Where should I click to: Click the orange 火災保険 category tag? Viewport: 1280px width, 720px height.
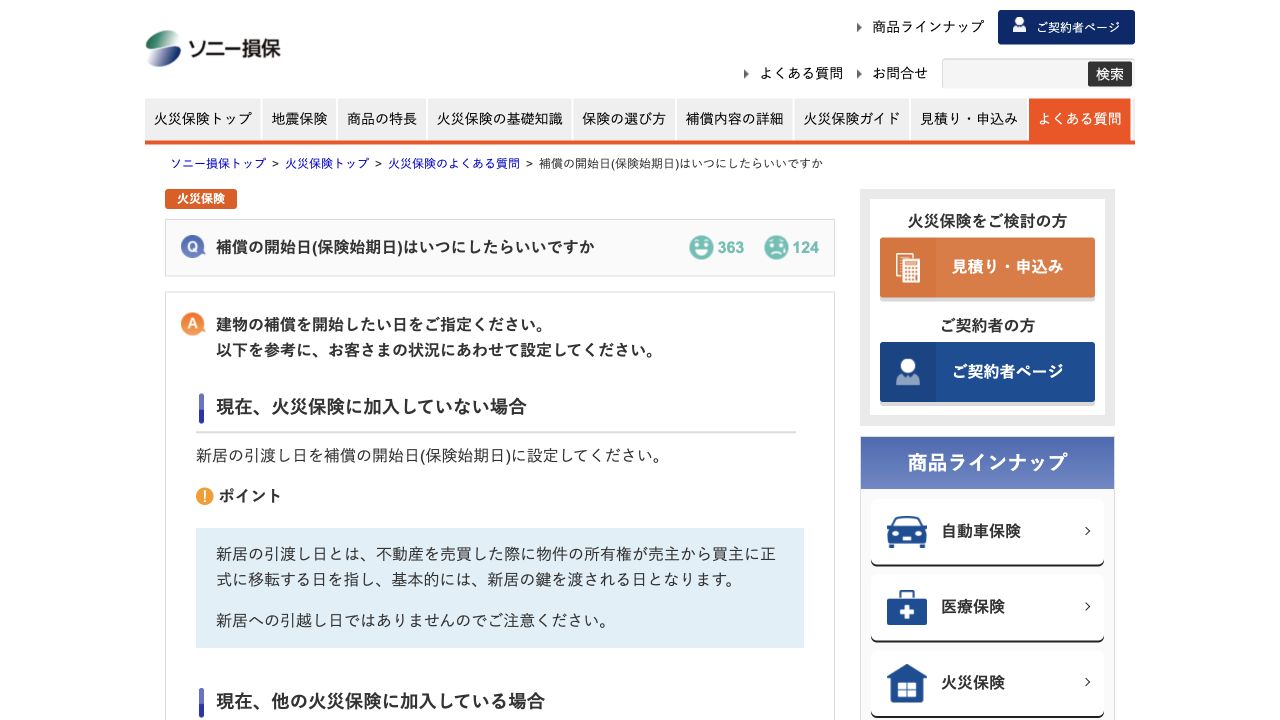tap(201, 199)
